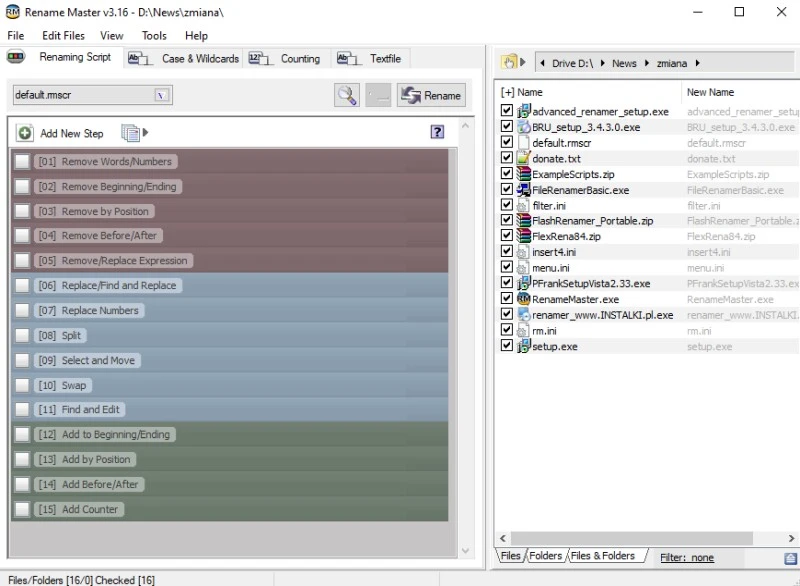Open the Tools menu
Viewport: 800px width, 586px height.
154,35
